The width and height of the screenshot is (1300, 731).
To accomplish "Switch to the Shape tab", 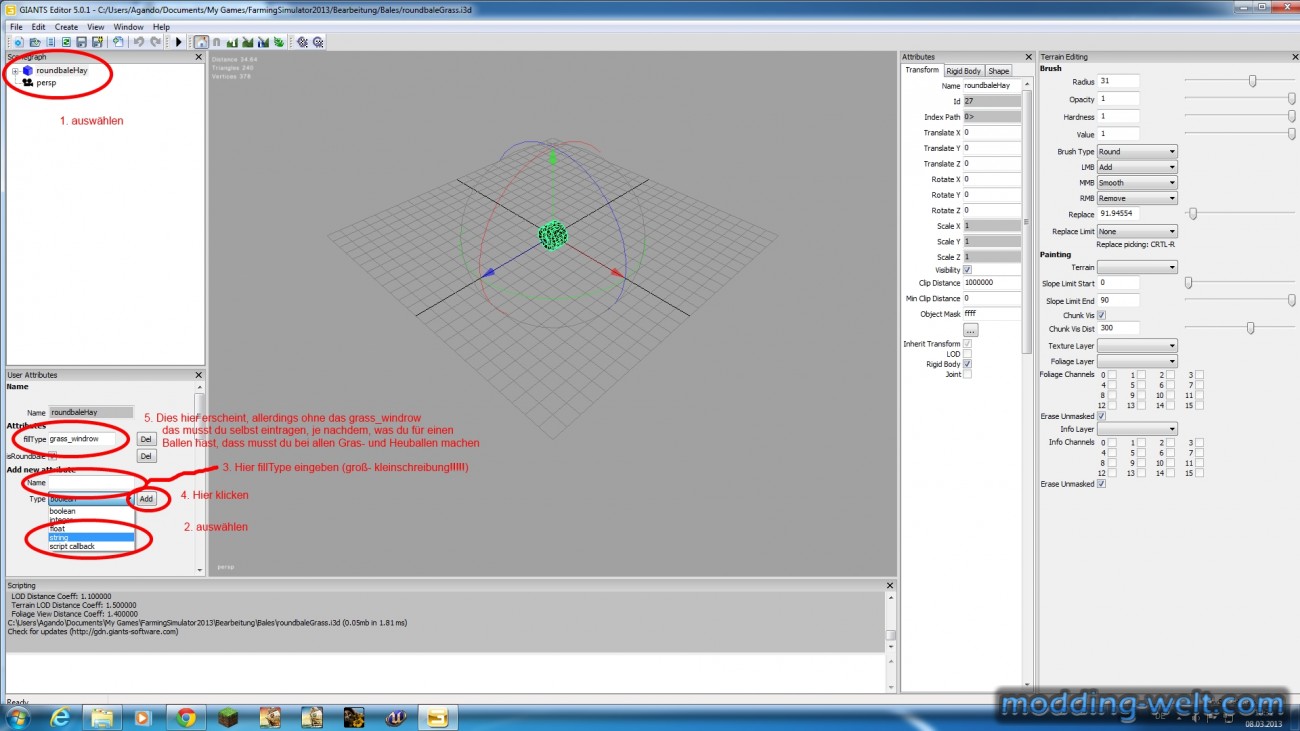I will pyautogui.click(x=999, y=71).
